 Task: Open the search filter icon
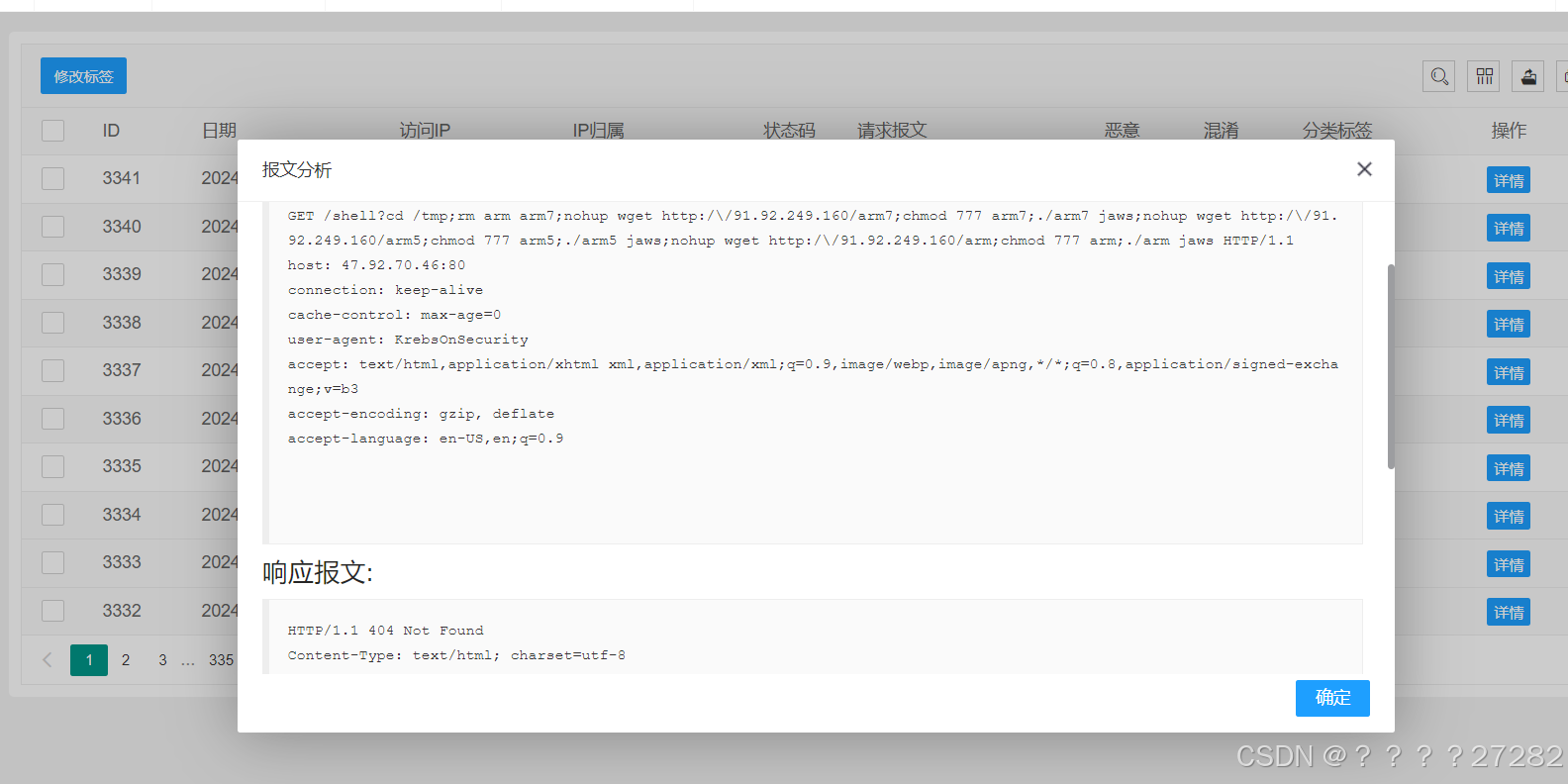coord(1439,76)
